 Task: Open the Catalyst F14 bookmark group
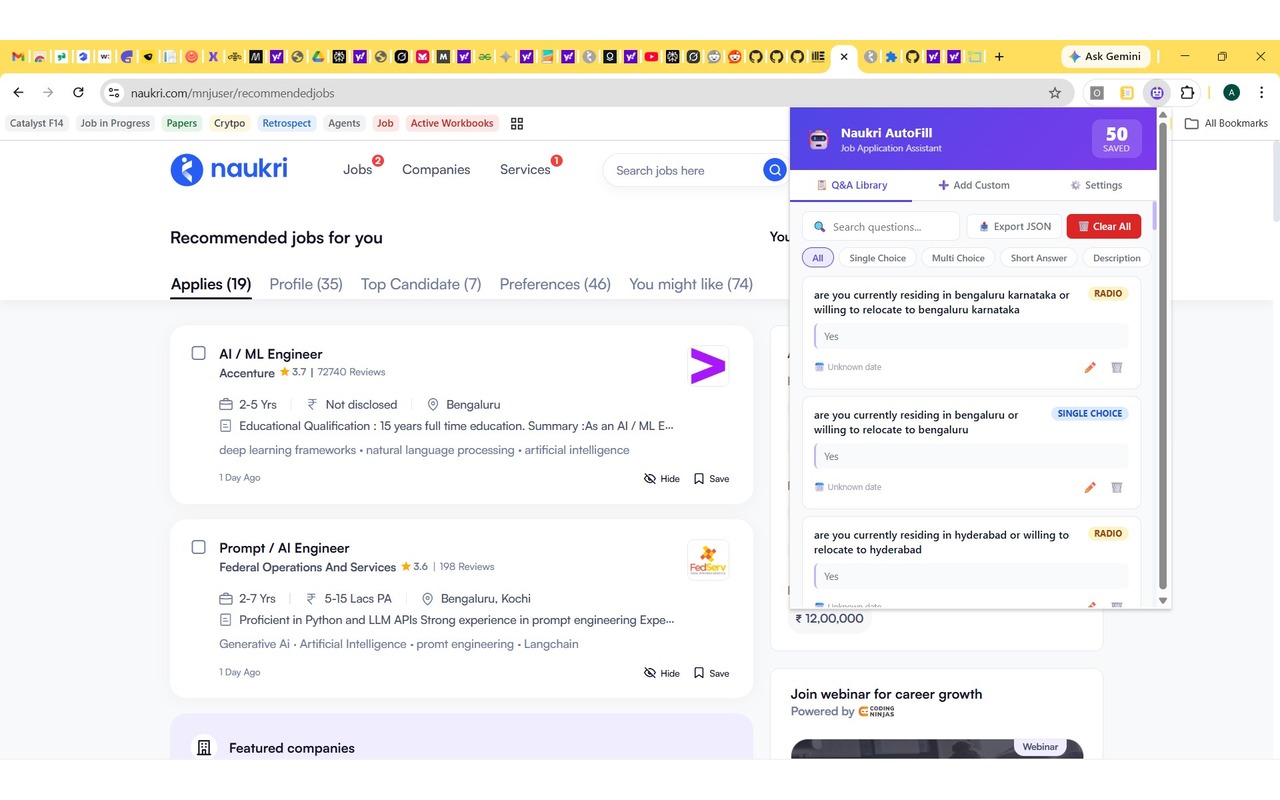coord(37,123)
